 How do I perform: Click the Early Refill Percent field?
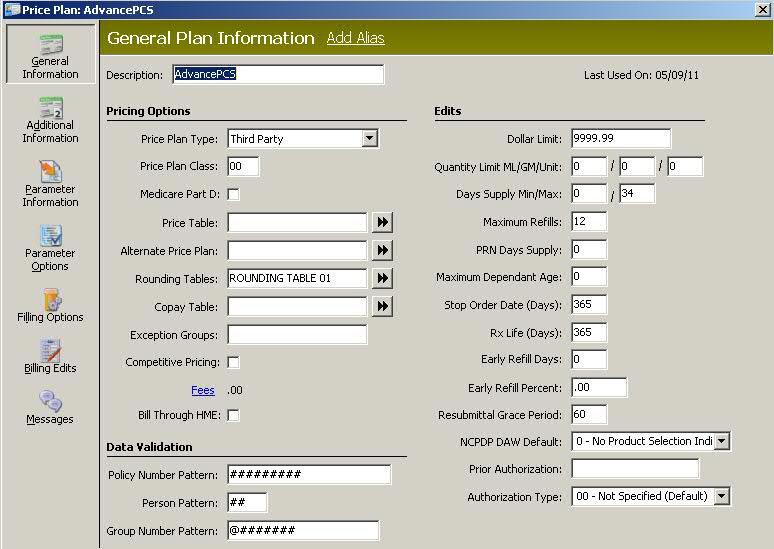pyautogui.click(x=599, y=388)
